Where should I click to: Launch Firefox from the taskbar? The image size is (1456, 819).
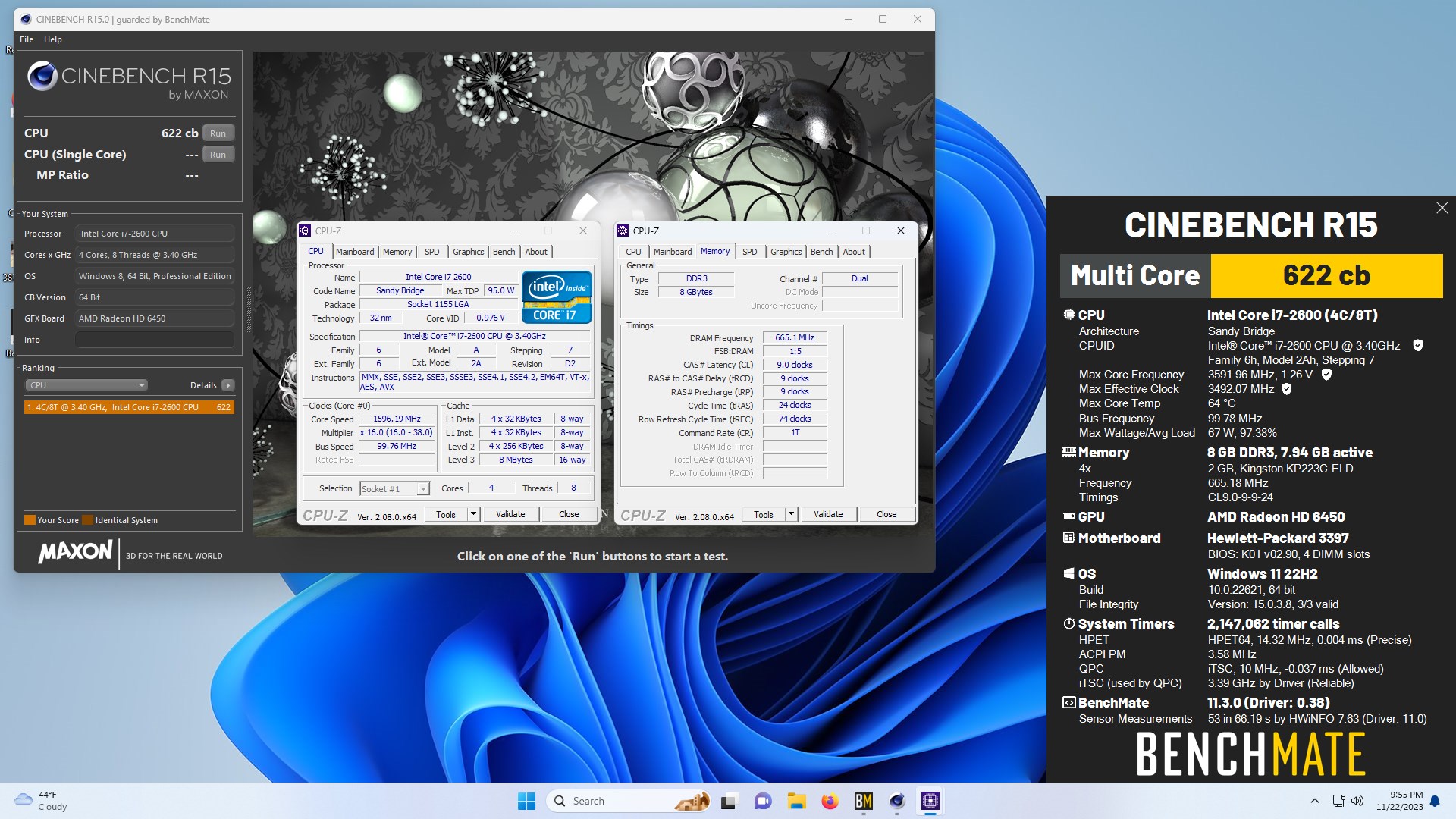830,801
